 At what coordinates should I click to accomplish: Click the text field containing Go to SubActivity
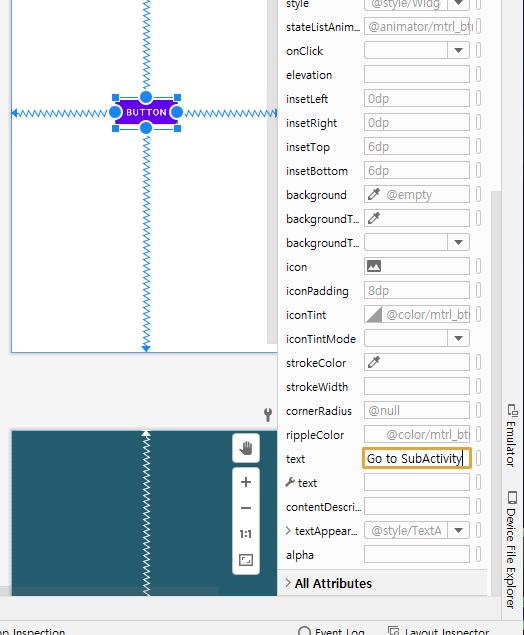[417, 458]
